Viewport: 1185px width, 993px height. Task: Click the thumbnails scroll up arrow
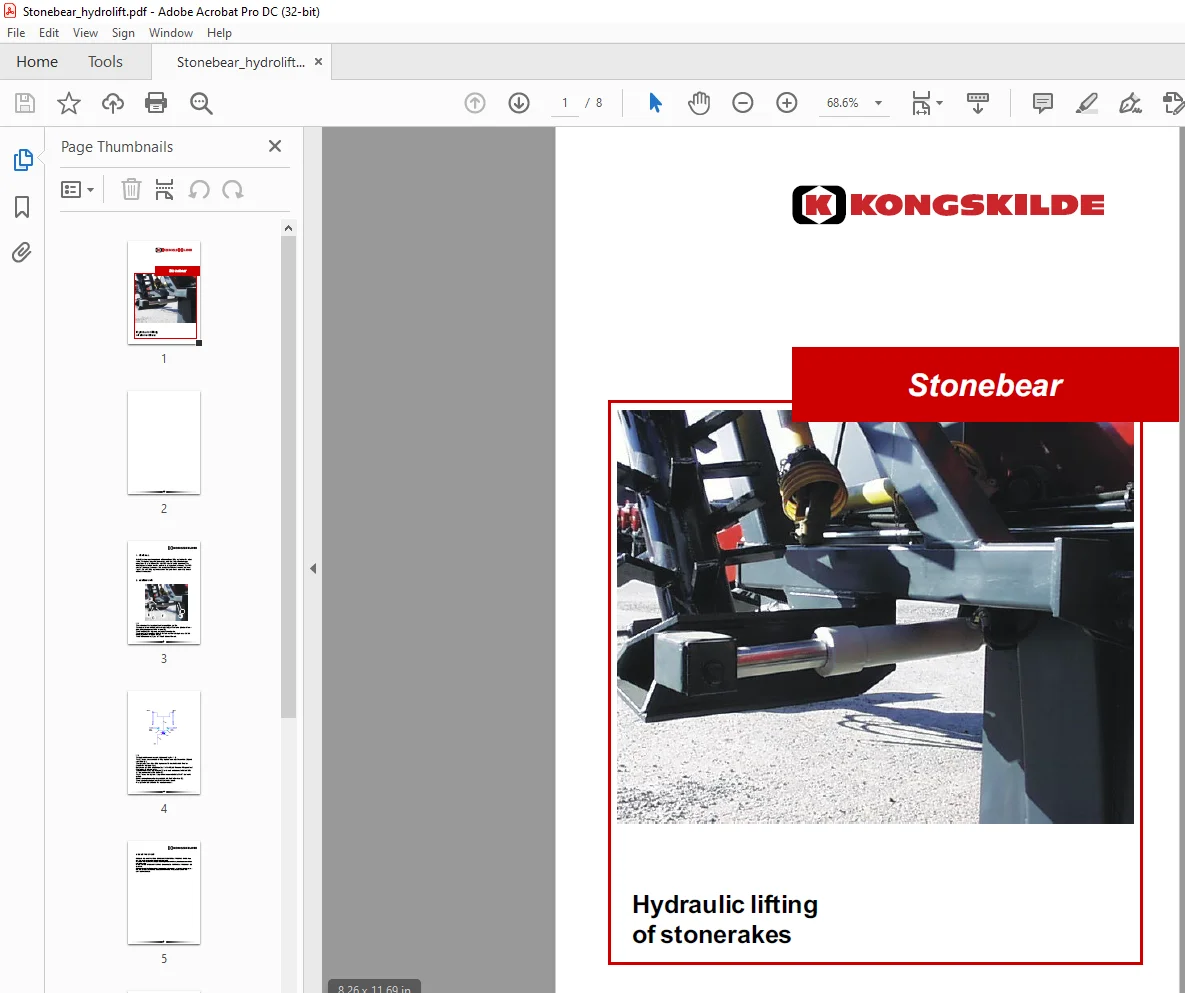coord(288,227)
